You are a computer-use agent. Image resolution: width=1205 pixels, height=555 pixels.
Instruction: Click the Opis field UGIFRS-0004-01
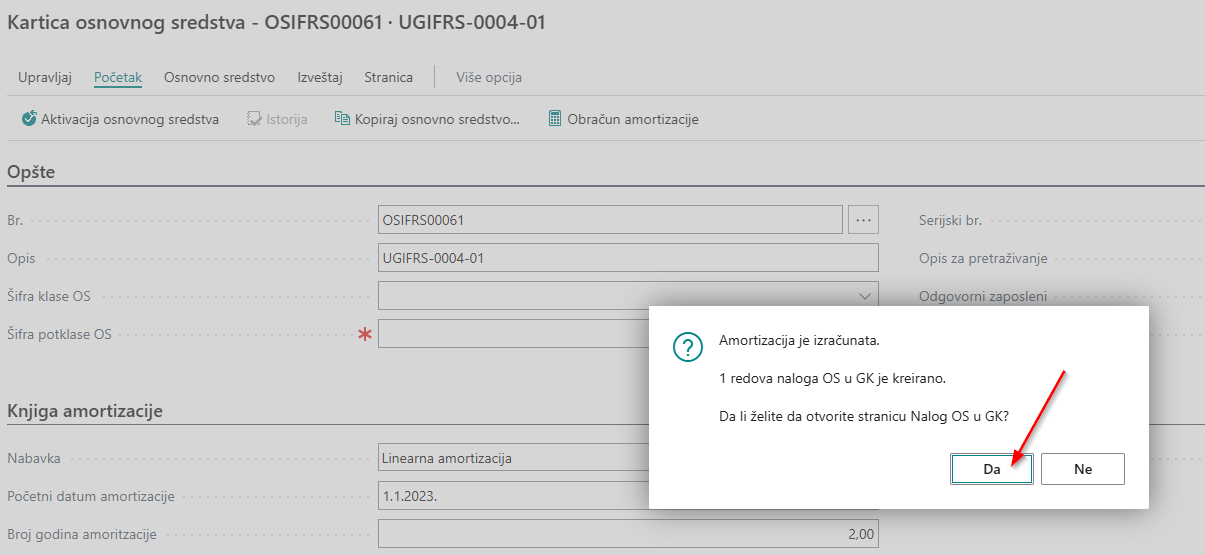(628, 258)
